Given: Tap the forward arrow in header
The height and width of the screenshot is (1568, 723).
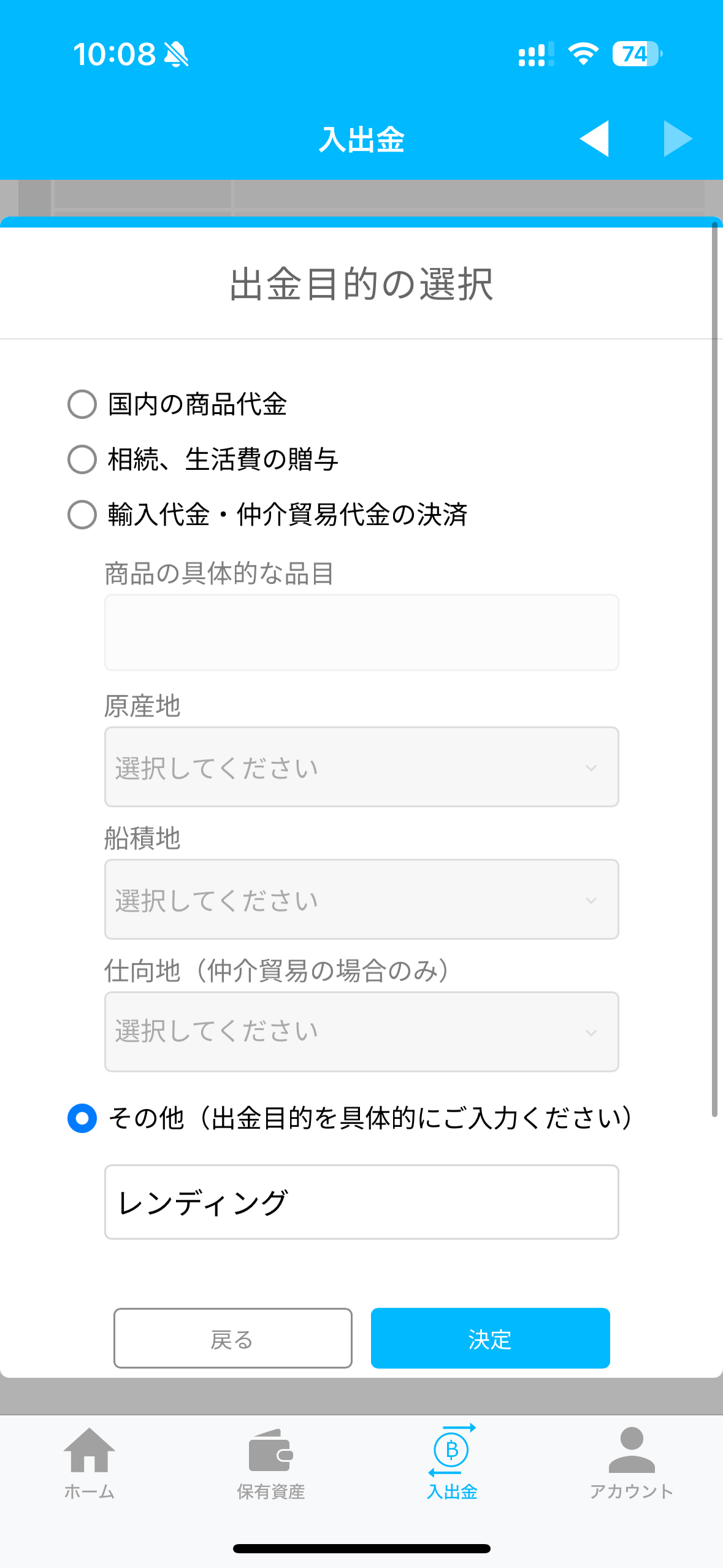Looking at the screenshot, I should point(678,139).
